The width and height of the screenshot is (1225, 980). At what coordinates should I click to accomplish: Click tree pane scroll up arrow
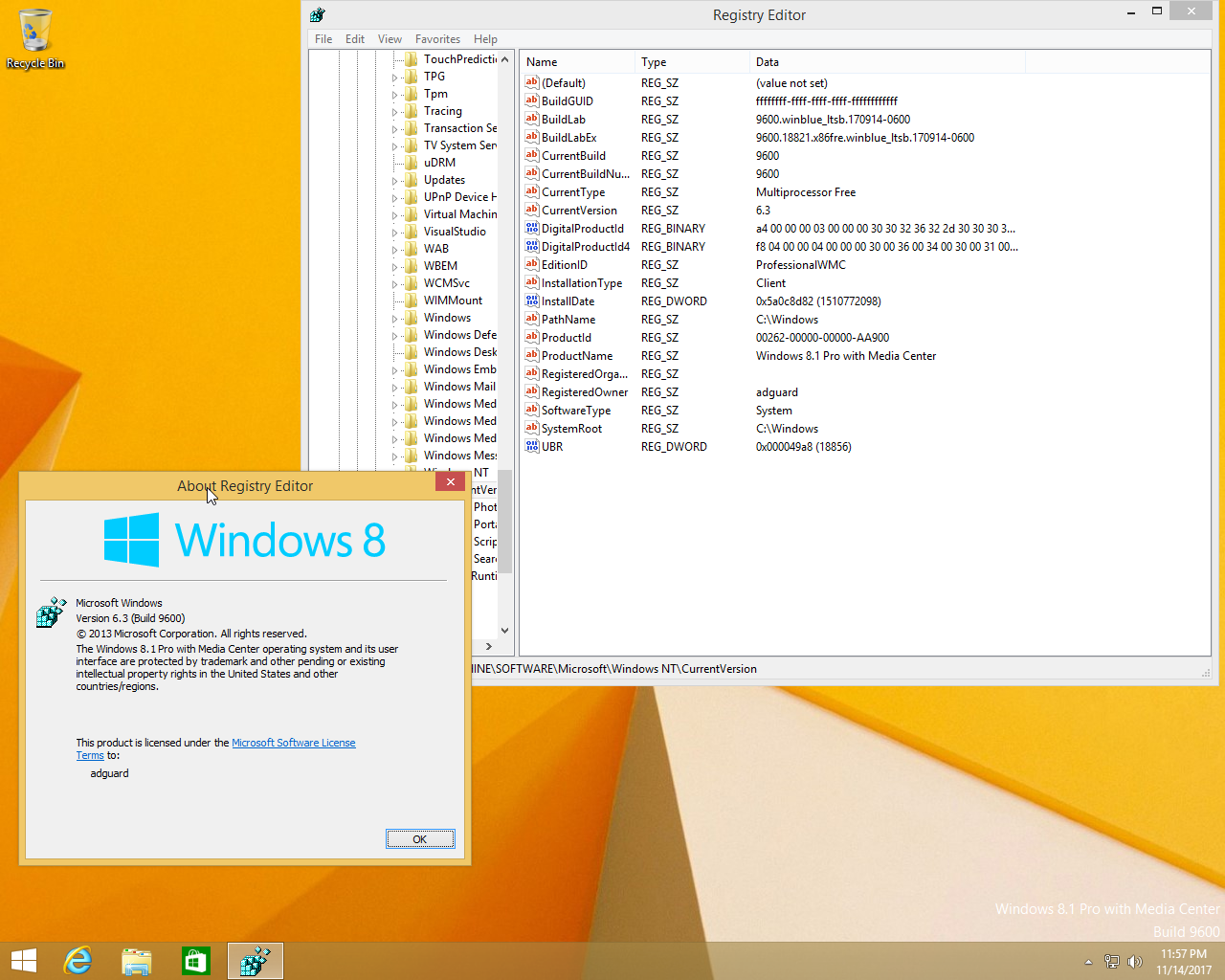[x=504, y=59]
